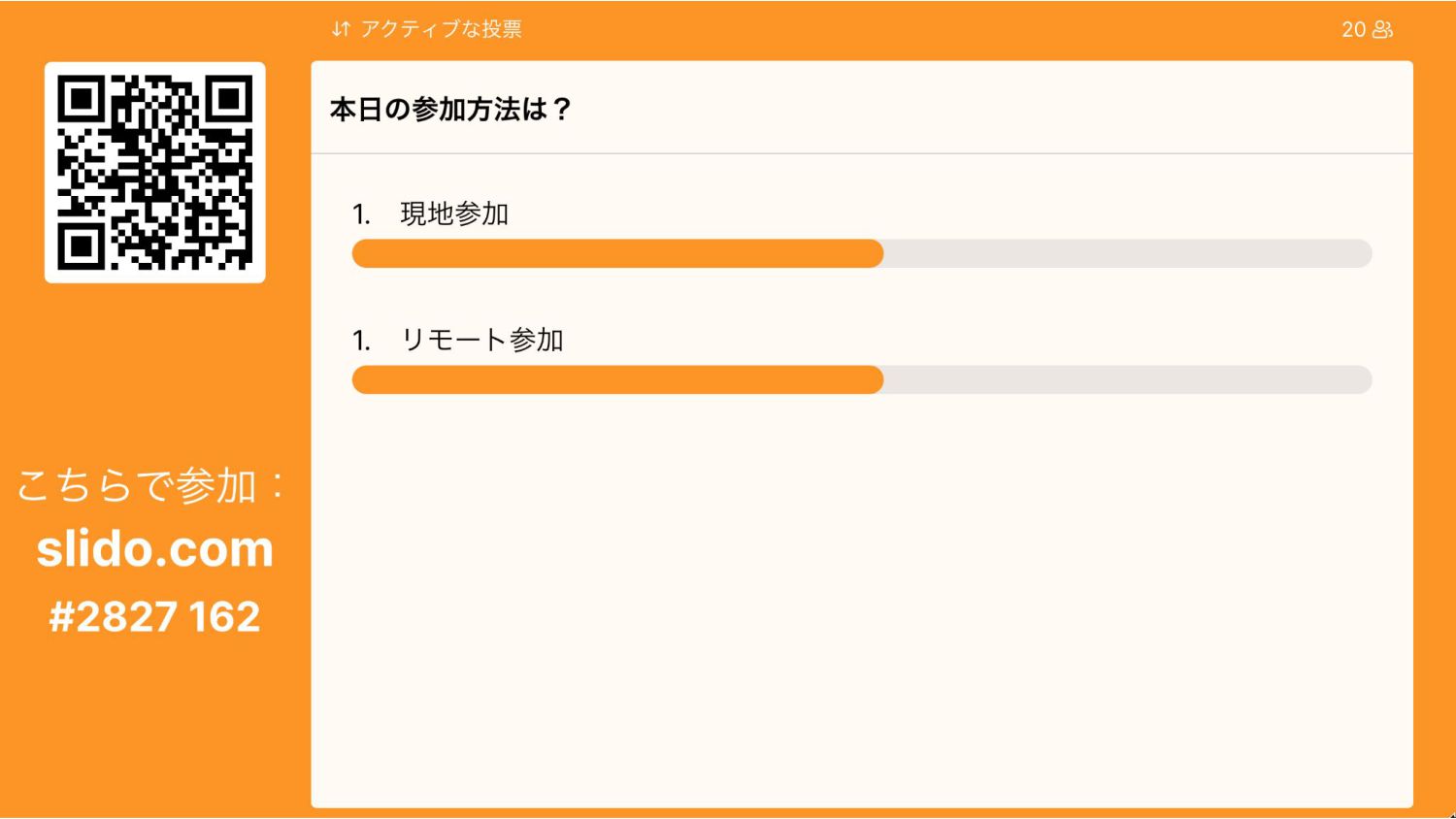Screen dimensions: 1456x819
Task: Click the rank number beside リモート参加
Action: pos(361,341)
